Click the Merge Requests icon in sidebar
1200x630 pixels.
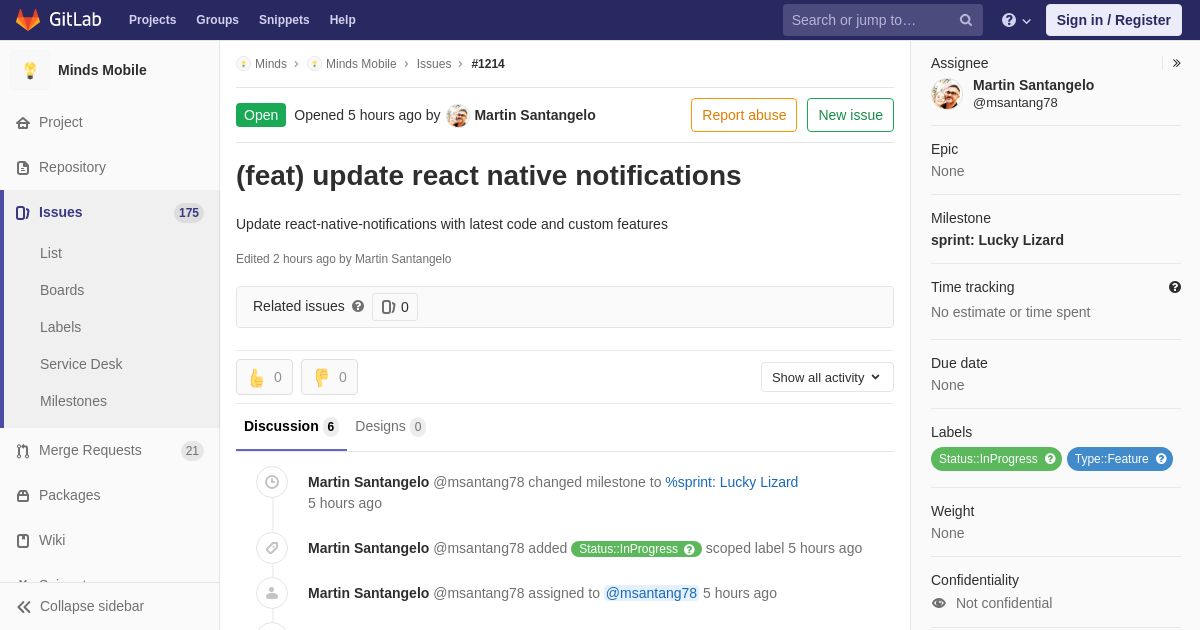[x=23, y=451]
